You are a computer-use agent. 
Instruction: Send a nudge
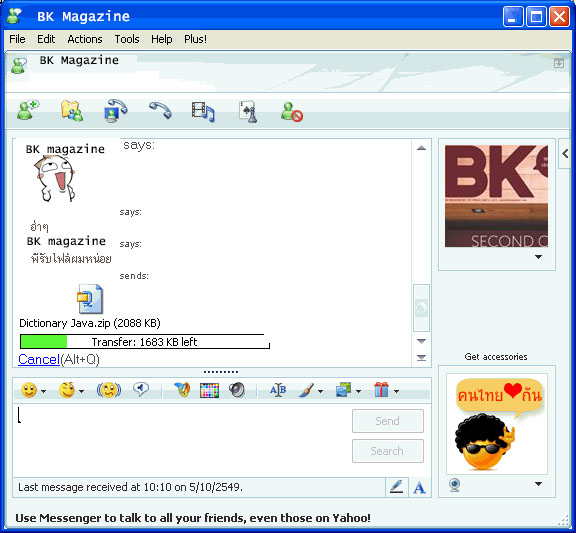109,390
